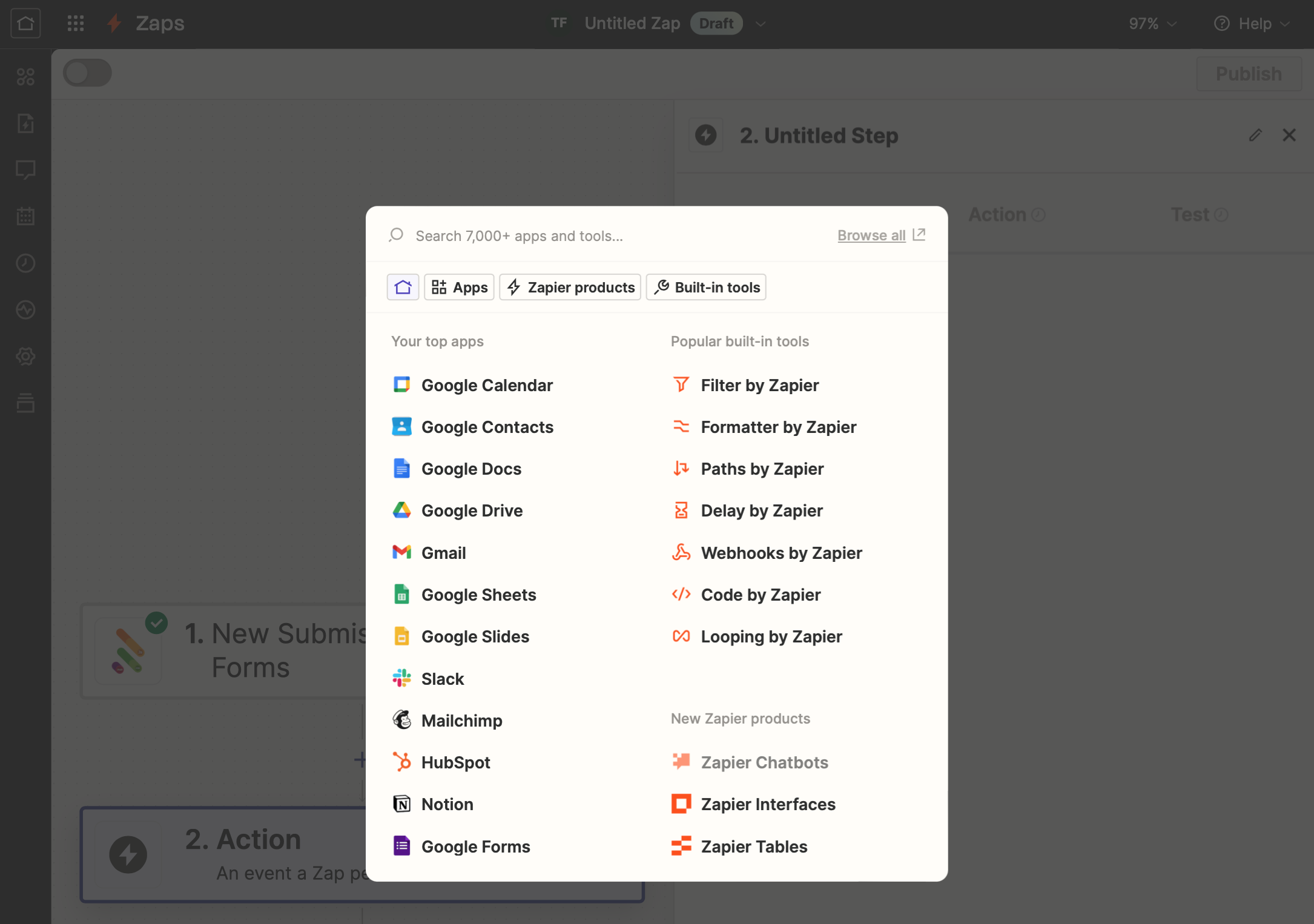Choose the Google Forms icon
This screenshot has width=1314, height=924.
click(401, 846)
